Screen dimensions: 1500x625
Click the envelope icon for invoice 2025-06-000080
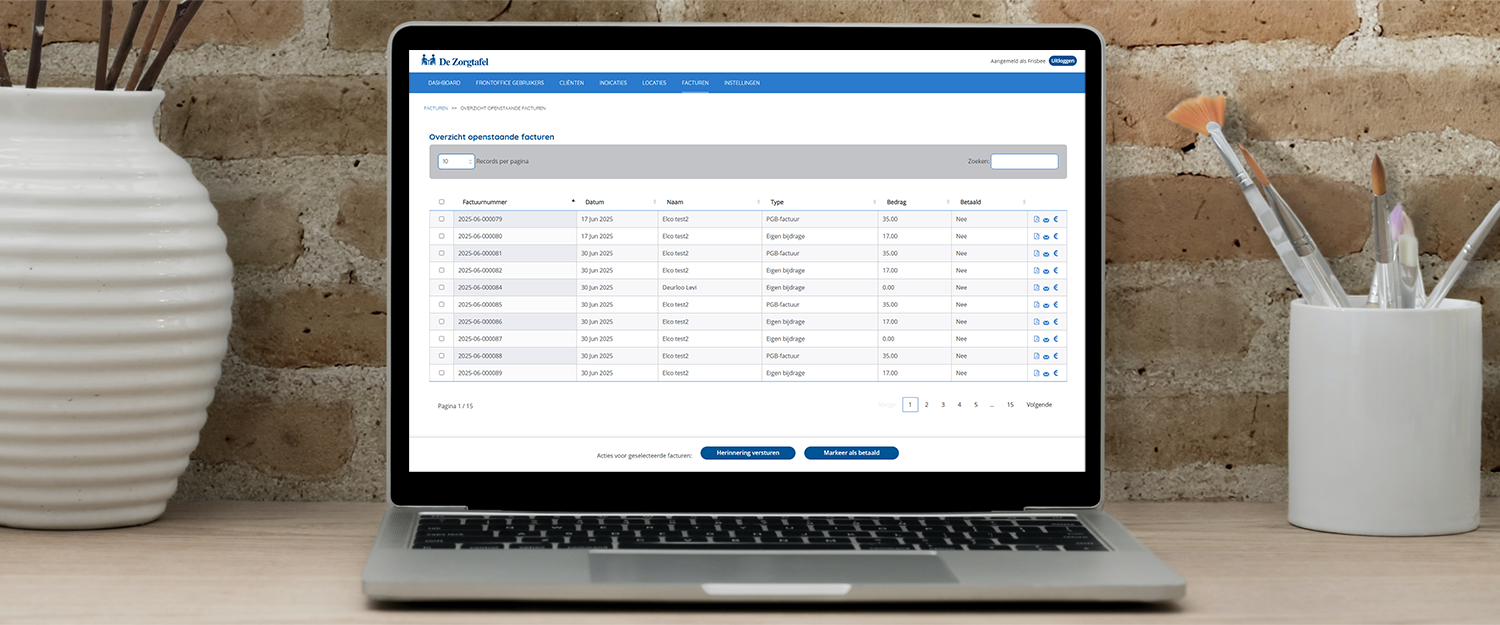1046,237
